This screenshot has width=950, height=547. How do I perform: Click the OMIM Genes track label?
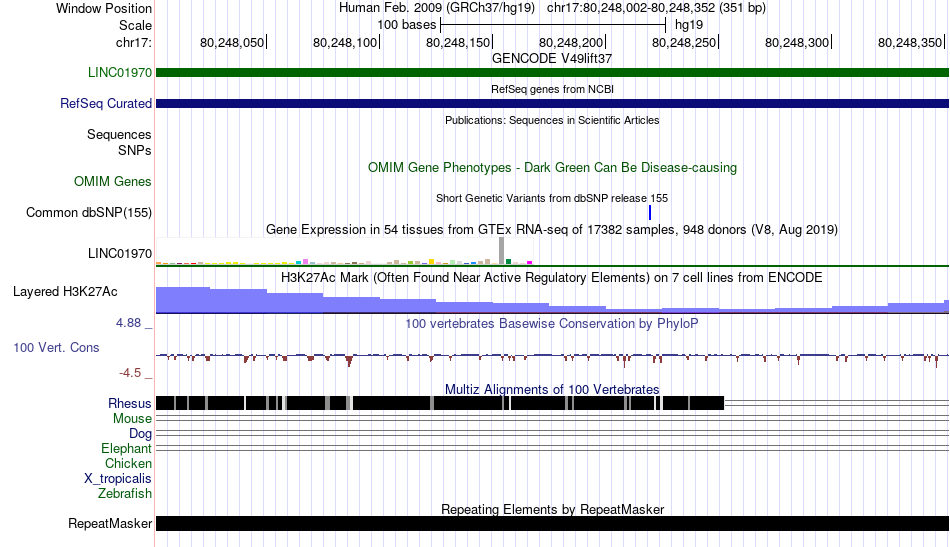[113, 182]
